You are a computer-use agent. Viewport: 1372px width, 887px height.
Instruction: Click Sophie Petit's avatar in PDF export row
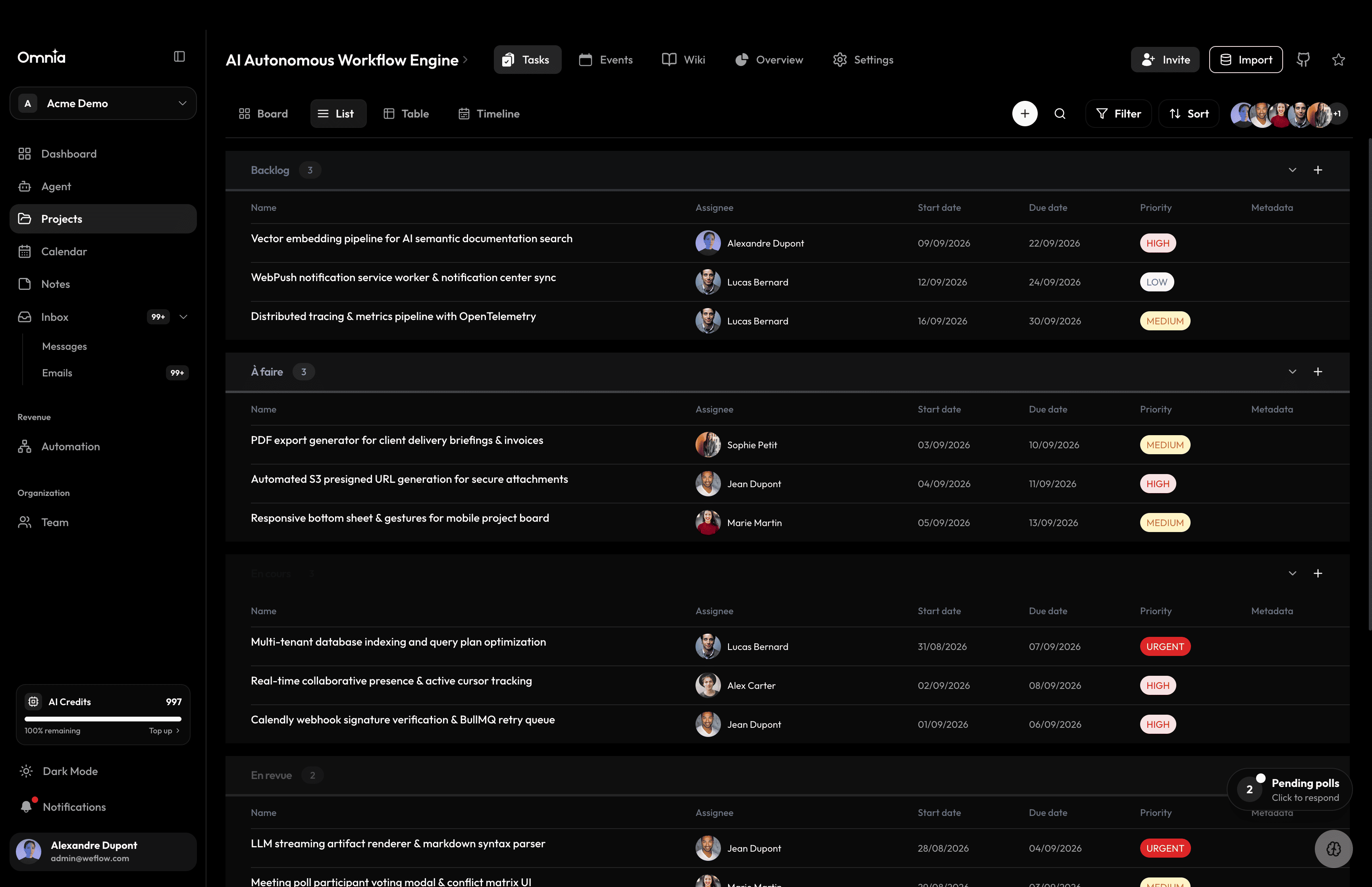[707, 445]
